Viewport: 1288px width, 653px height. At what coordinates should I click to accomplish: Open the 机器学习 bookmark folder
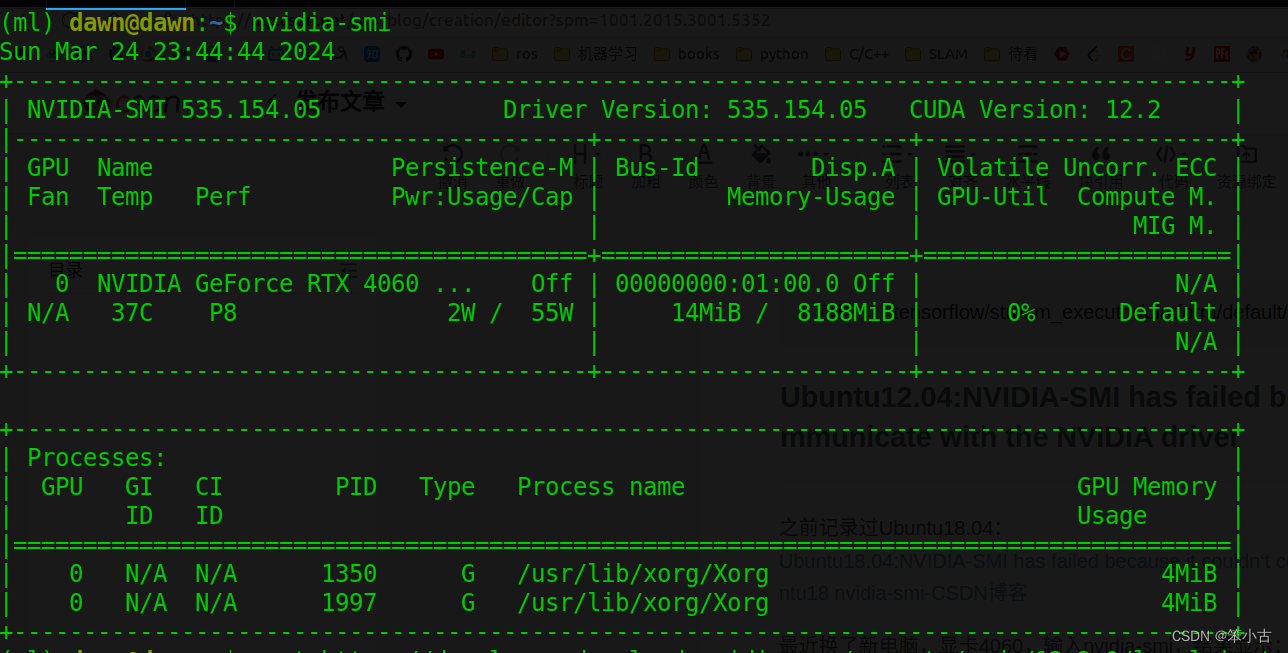click(x=596, y=54)
